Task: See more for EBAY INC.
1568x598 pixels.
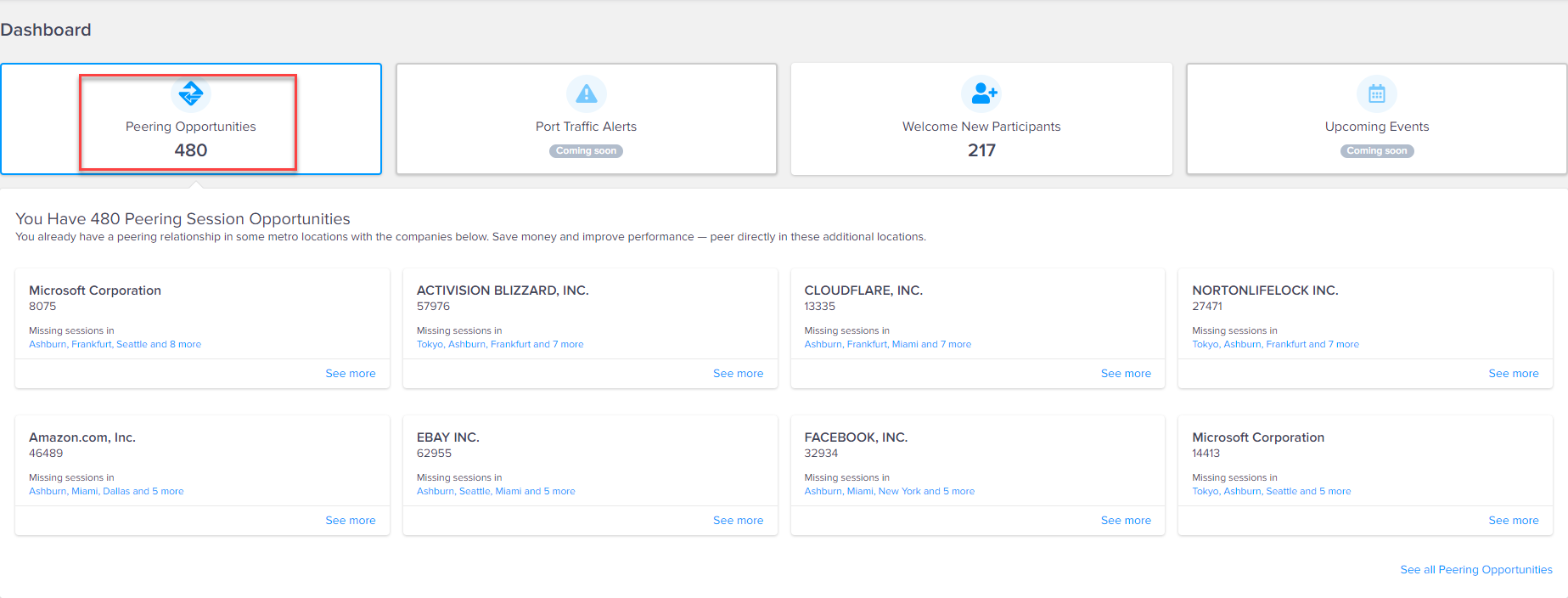Action: (x=739, y=521)
